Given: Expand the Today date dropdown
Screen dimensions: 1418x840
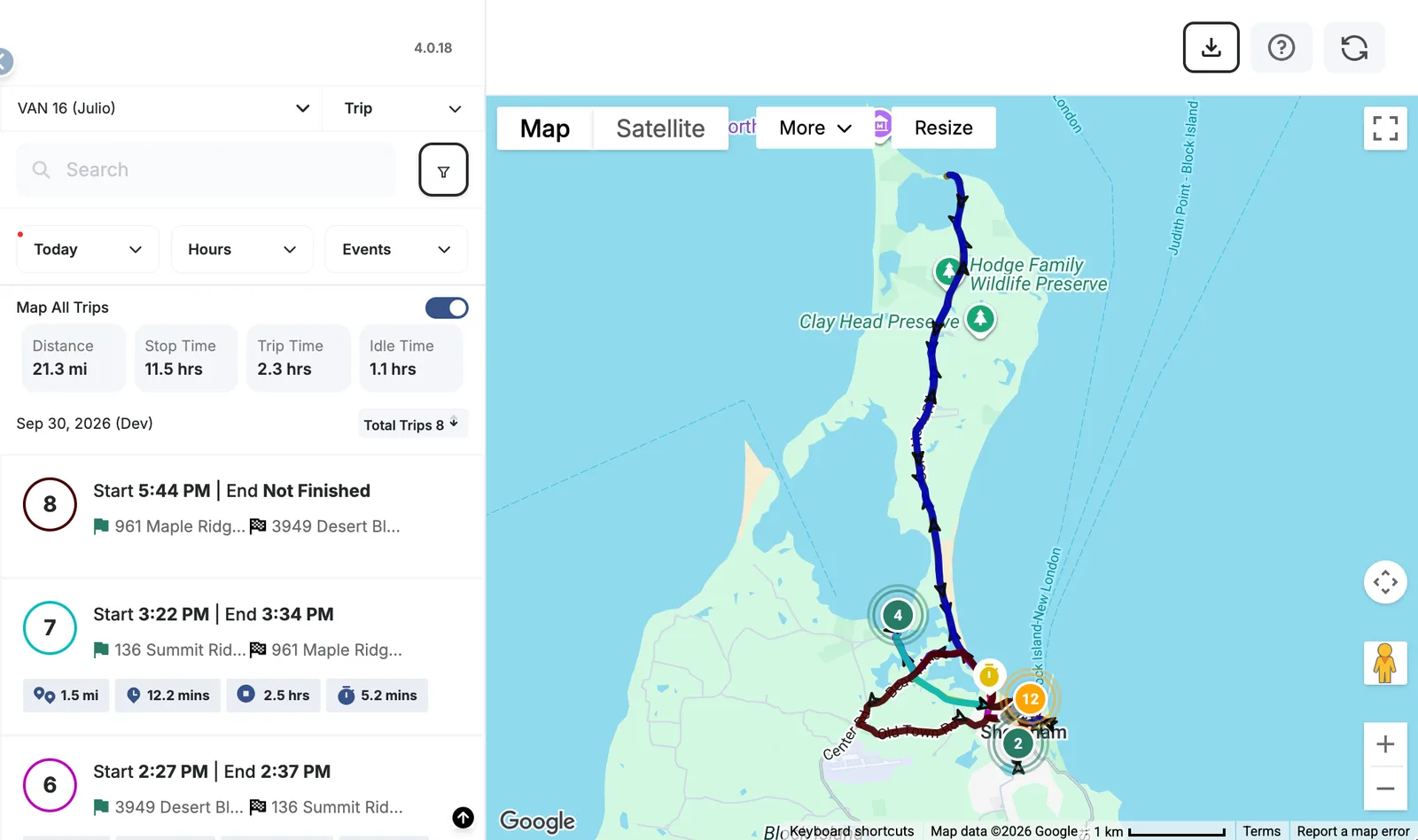Looking at the screenshot, I should point(88,249).
